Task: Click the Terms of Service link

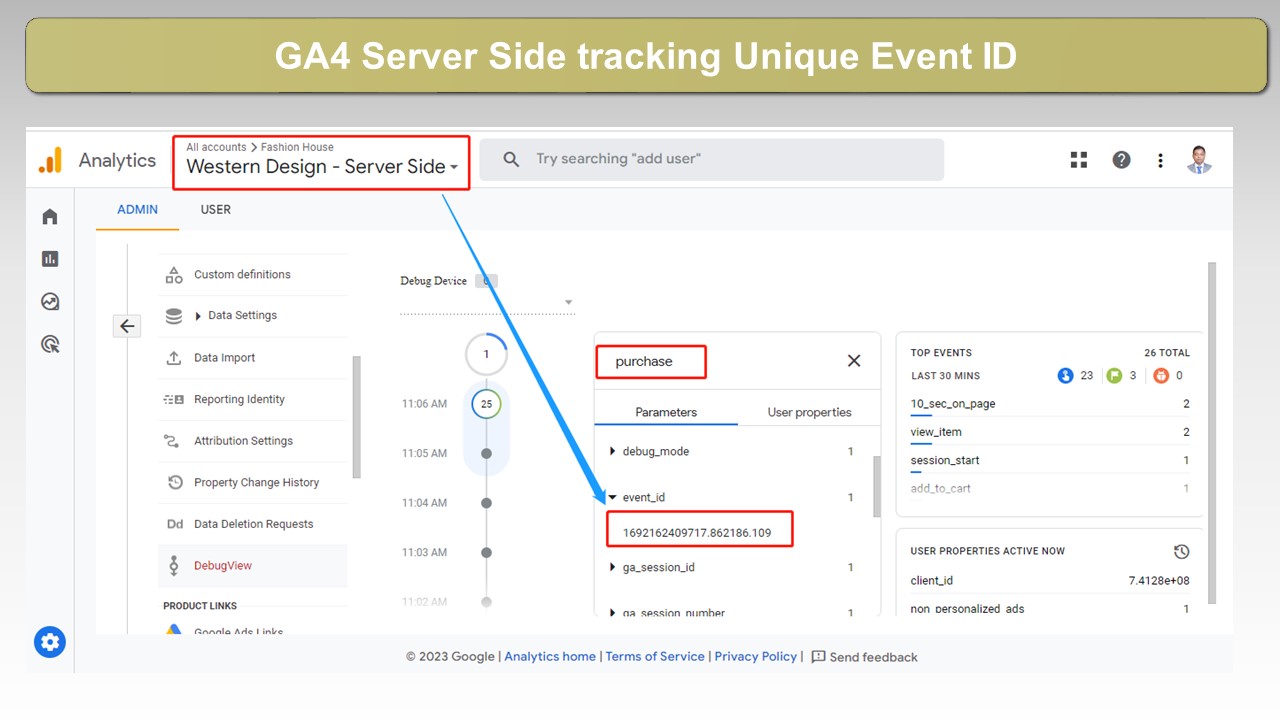Action: [655, 657]
